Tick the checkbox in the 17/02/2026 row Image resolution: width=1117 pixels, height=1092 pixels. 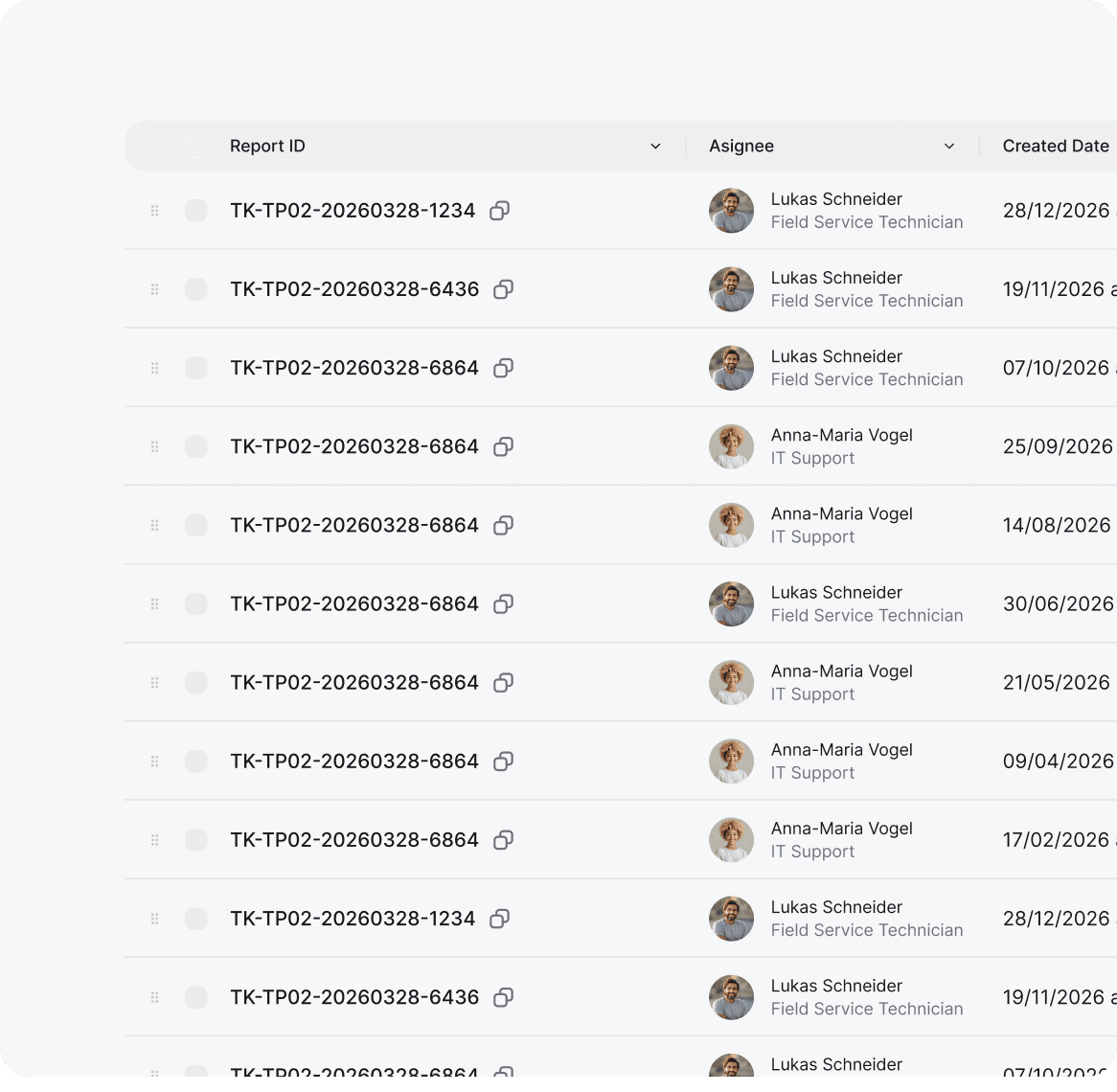click(196, 840)
